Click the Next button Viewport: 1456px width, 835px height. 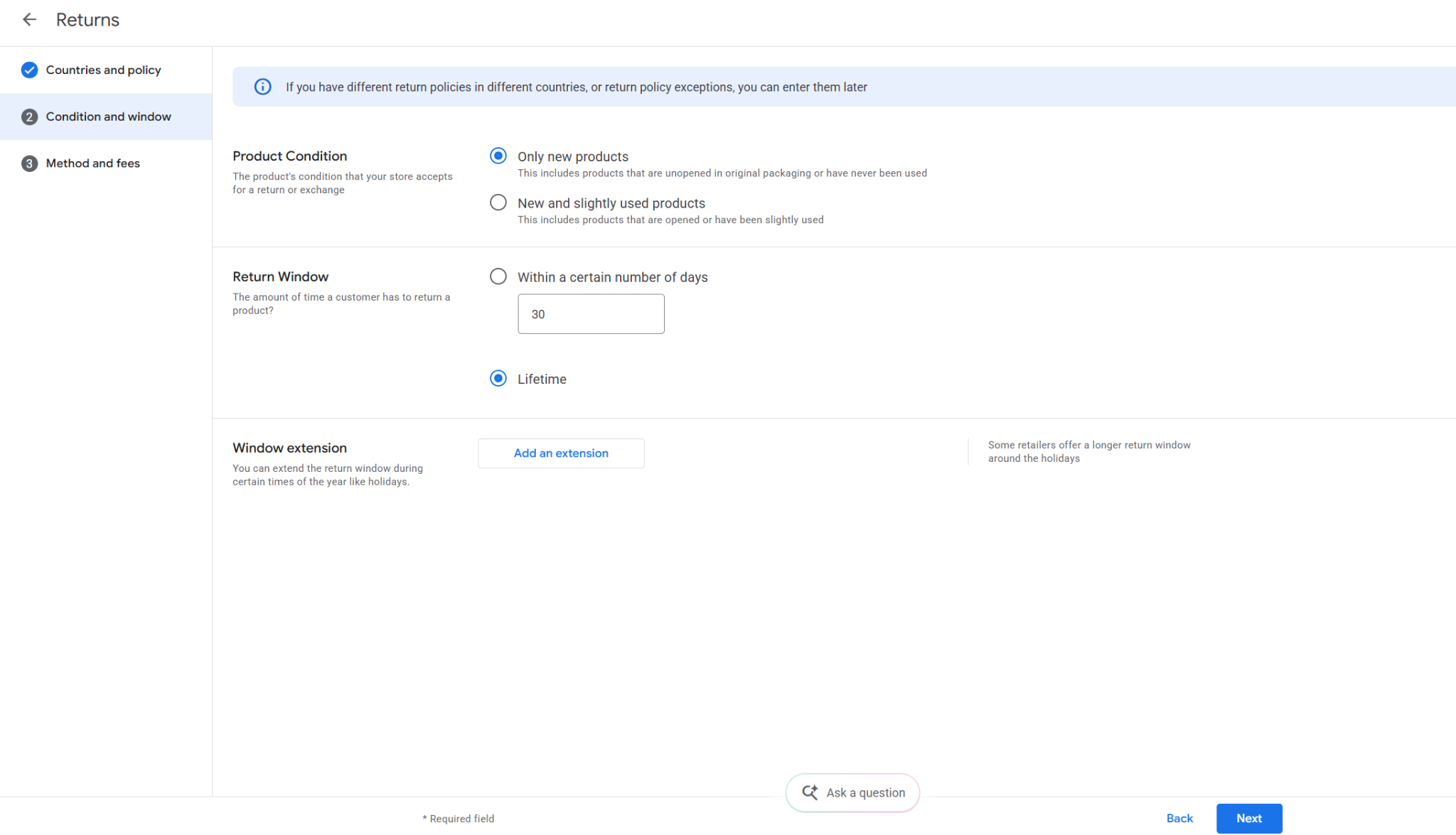(x=1249, y=819)
